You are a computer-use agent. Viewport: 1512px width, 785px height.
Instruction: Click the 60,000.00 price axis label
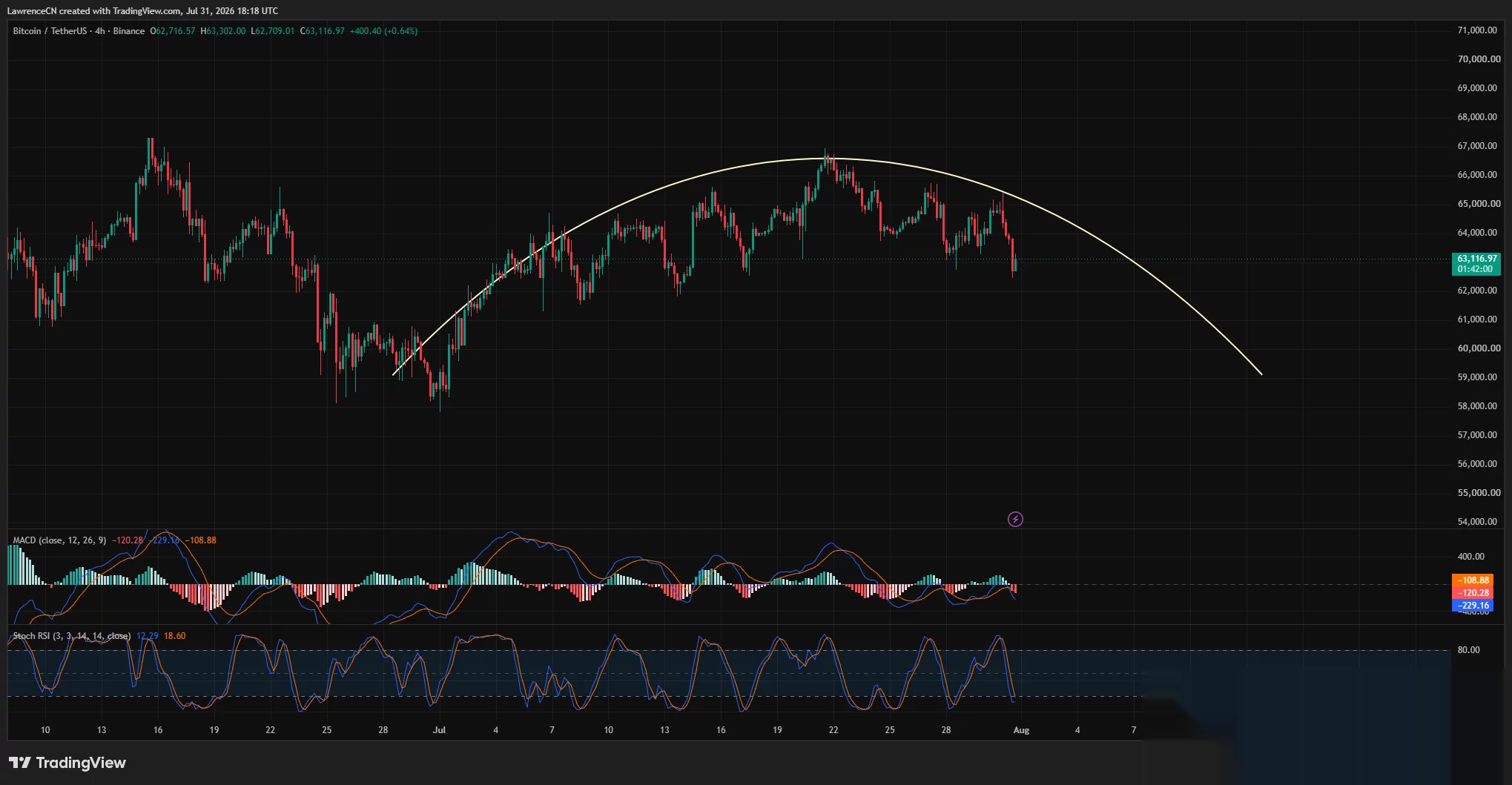pos(1477,348)
